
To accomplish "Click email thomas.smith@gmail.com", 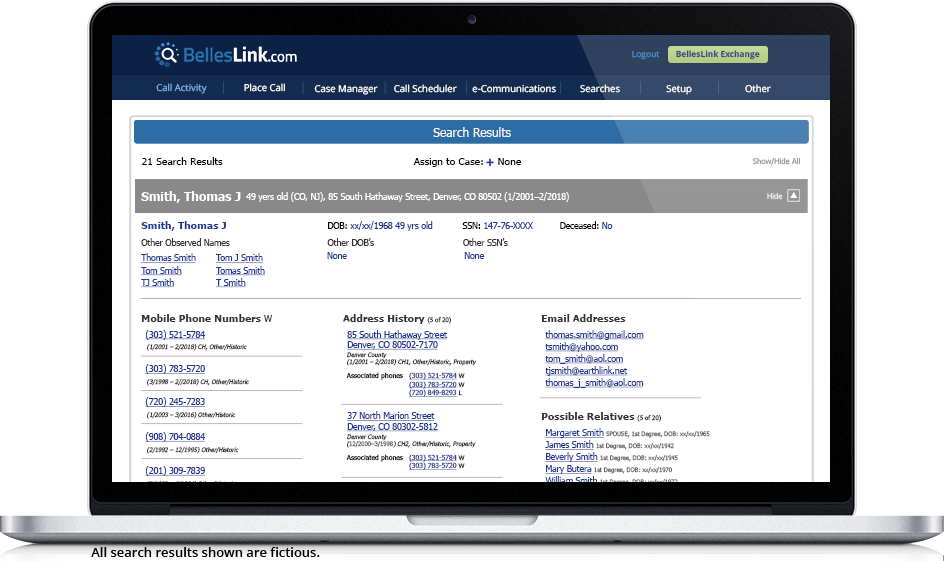I will pos(594,335).
